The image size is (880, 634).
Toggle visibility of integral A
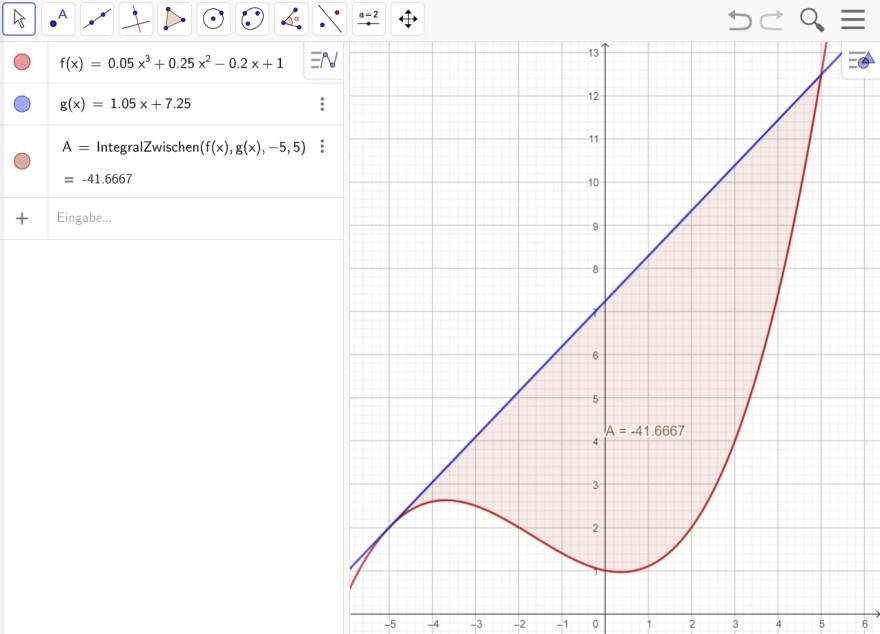pos(22,161)
